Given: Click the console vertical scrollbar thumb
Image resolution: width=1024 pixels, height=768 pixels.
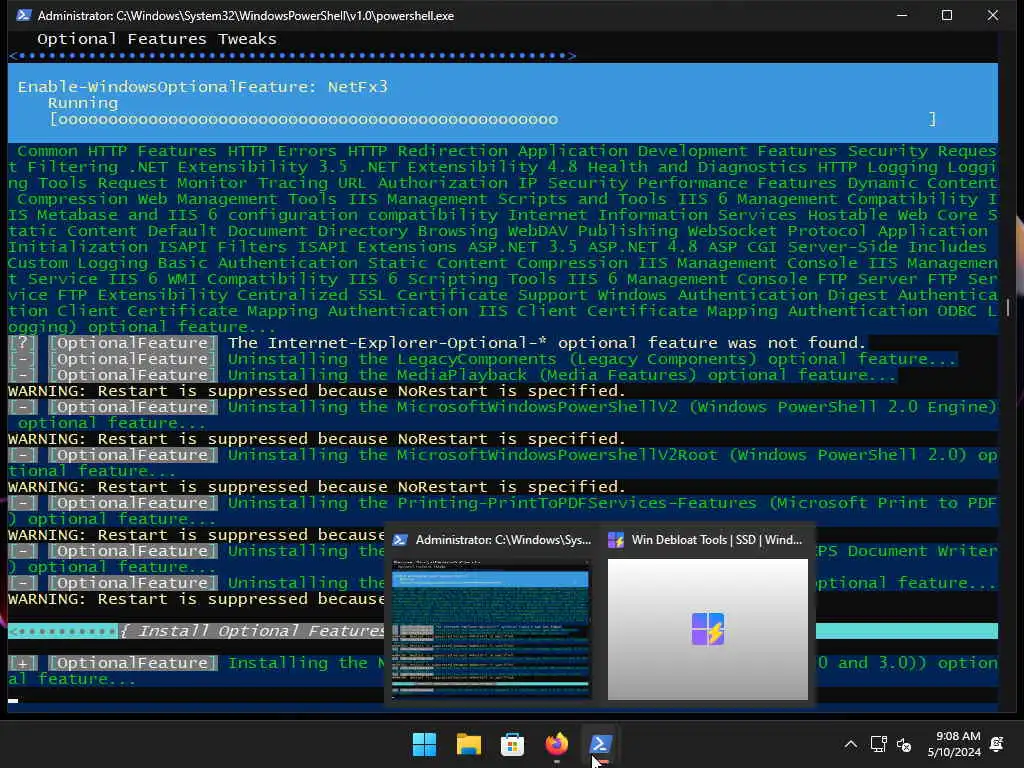Looking at the screenshot, I should click(1008, 307).
